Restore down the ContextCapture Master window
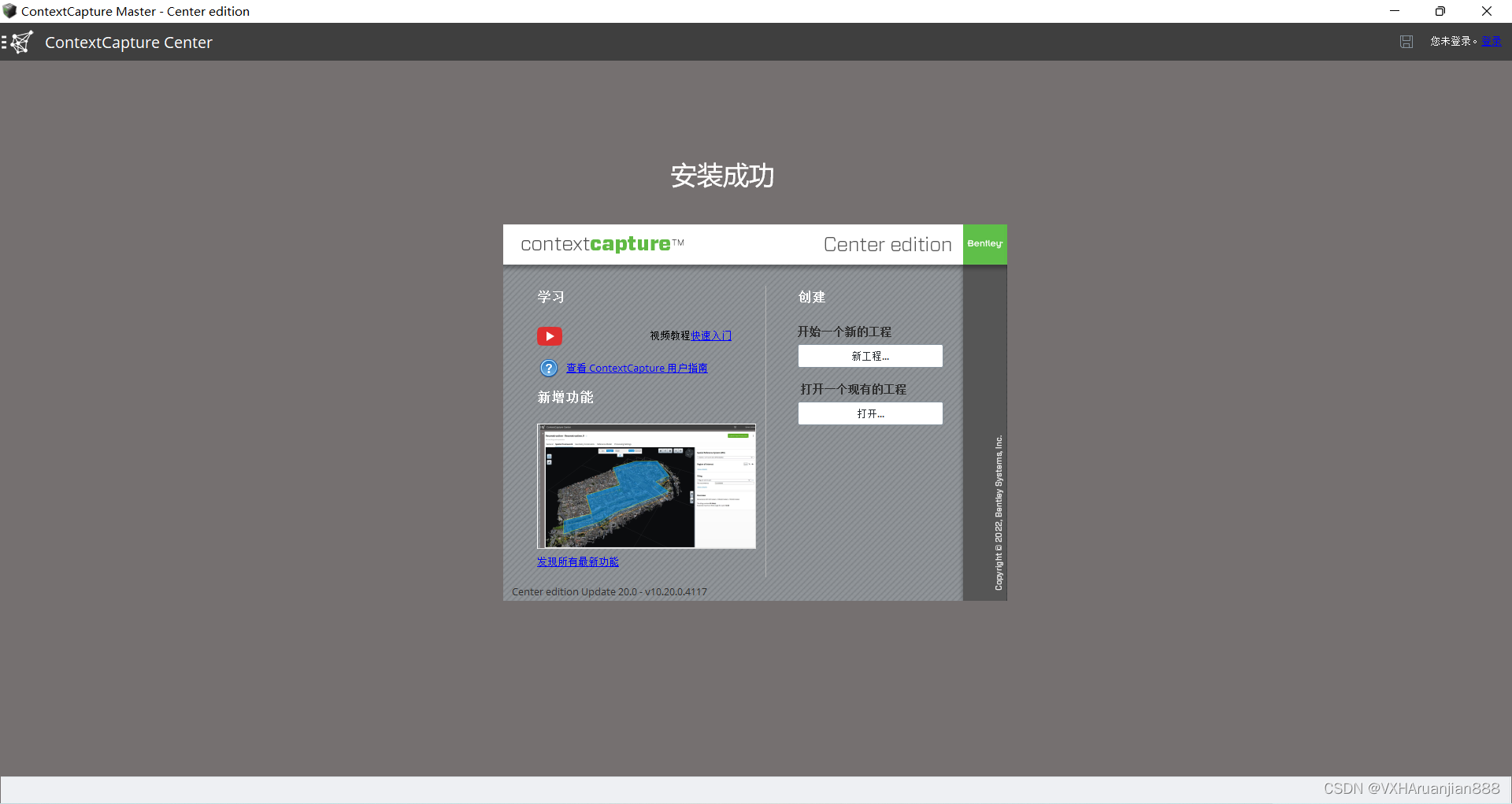This screenshot has width=1512, height=804. [x=1440, y=11]
